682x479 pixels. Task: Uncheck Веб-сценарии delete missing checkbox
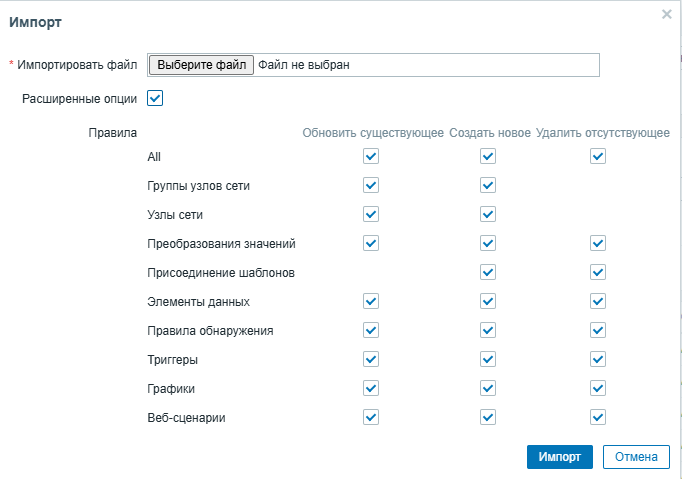(x=598, y=417)
